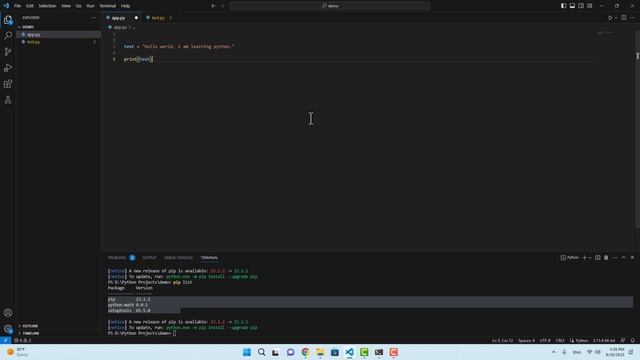Click app.py in the breadcrumb bar

point(120,27)
